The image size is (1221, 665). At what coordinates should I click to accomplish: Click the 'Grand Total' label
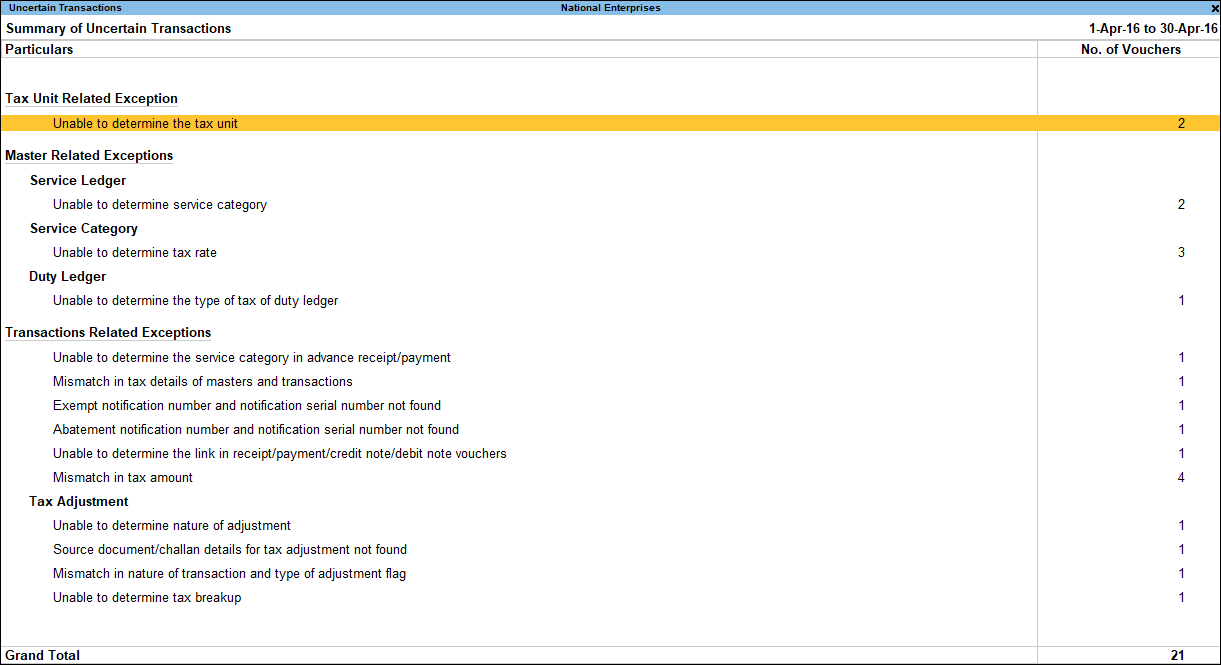point(42,656)
